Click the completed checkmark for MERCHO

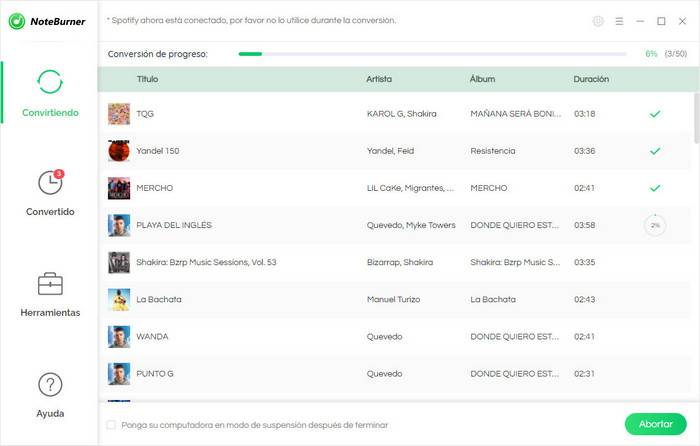654,188
